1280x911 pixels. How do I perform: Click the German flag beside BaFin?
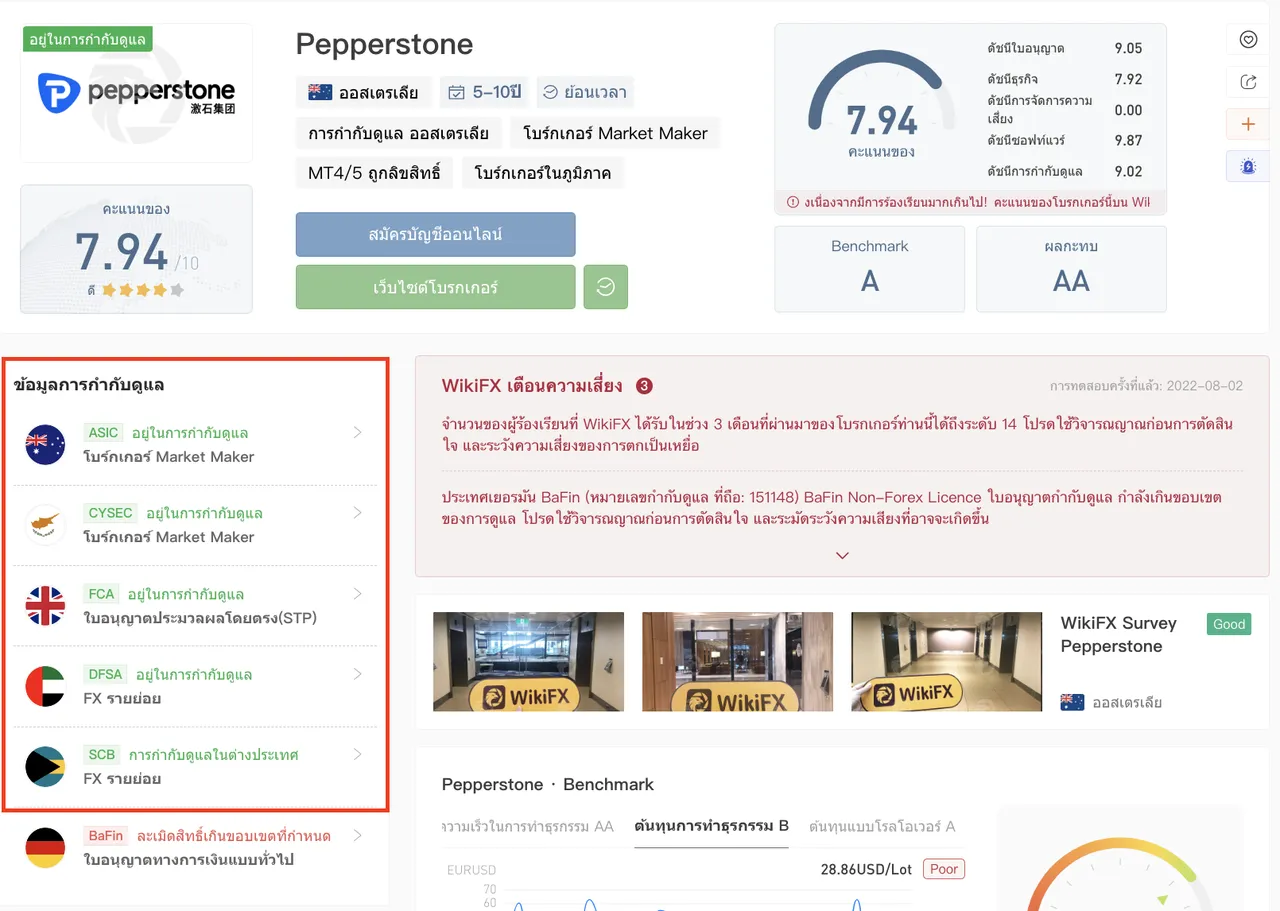pyautogui.click(x=45, y=848)
